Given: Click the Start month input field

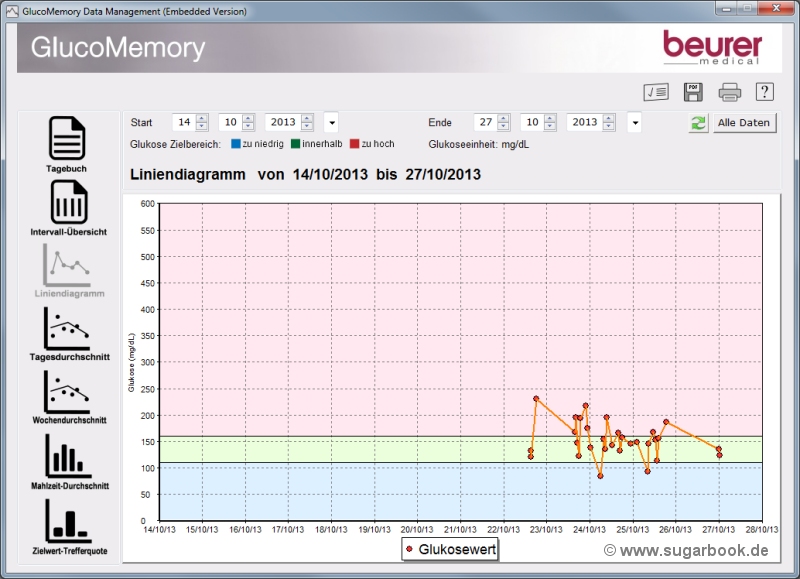Looking at the screenshot, I should click(x=231, y=122).
